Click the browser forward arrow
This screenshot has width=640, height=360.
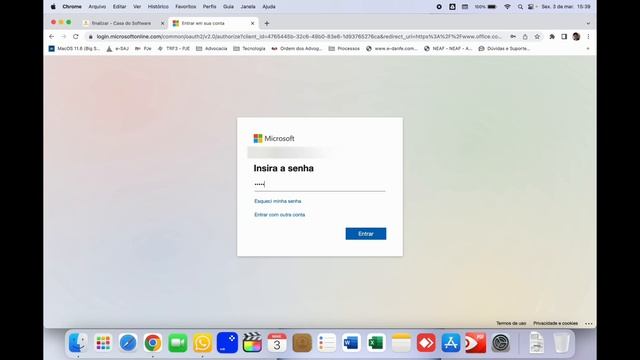[x=63, y=36]
